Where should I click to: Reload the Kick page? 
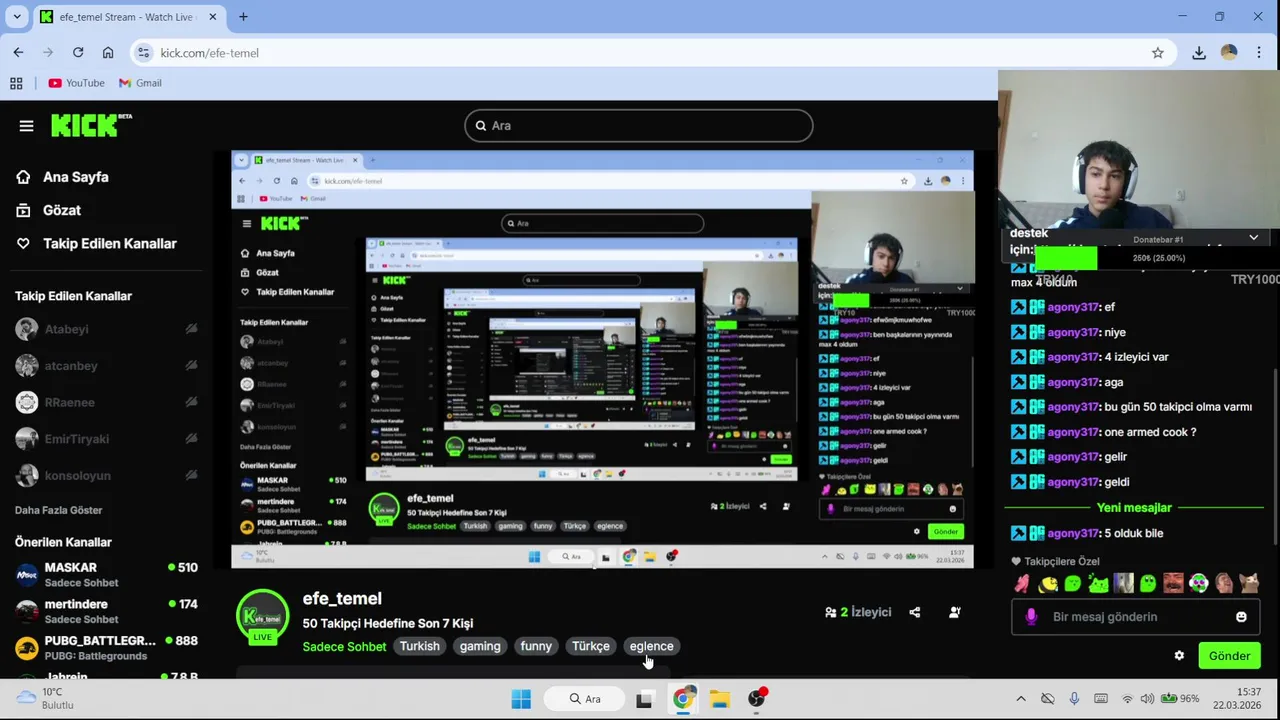(x=78, y=53)
